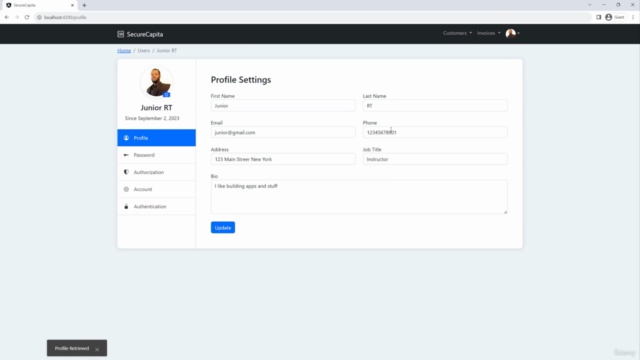
Task: Click the browser address bar URL
Action: 65,17
